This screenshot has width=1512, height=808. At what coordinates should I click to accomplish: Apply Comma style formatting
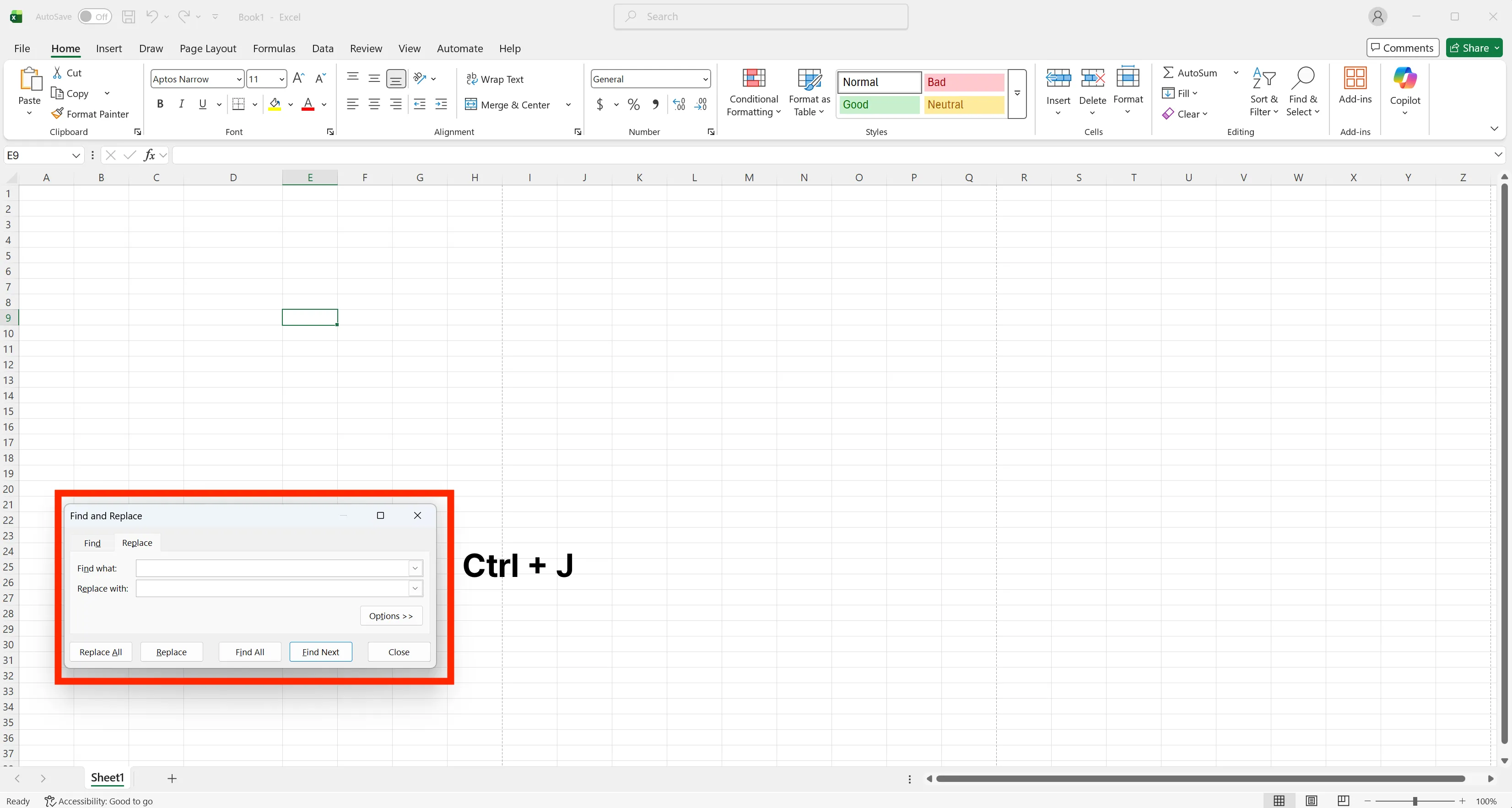[x=656, y=104]
